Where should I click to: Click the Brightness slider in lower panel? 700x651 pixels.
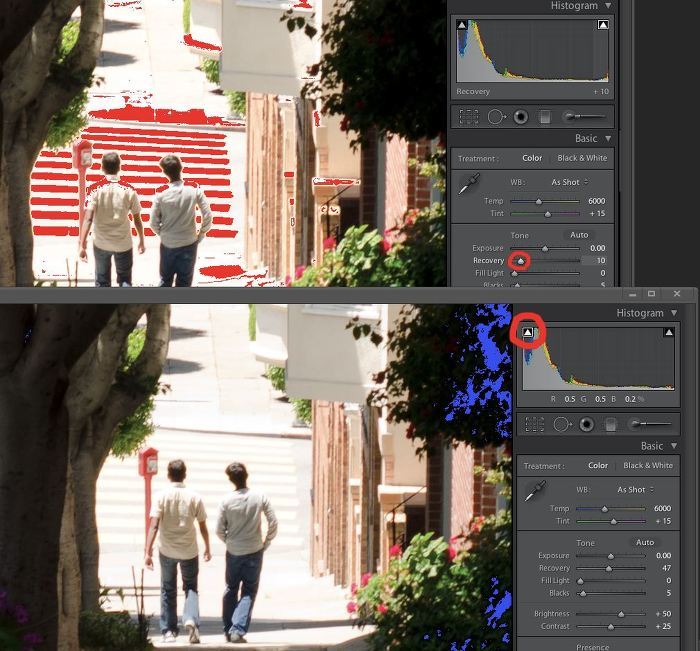[610, 614]
